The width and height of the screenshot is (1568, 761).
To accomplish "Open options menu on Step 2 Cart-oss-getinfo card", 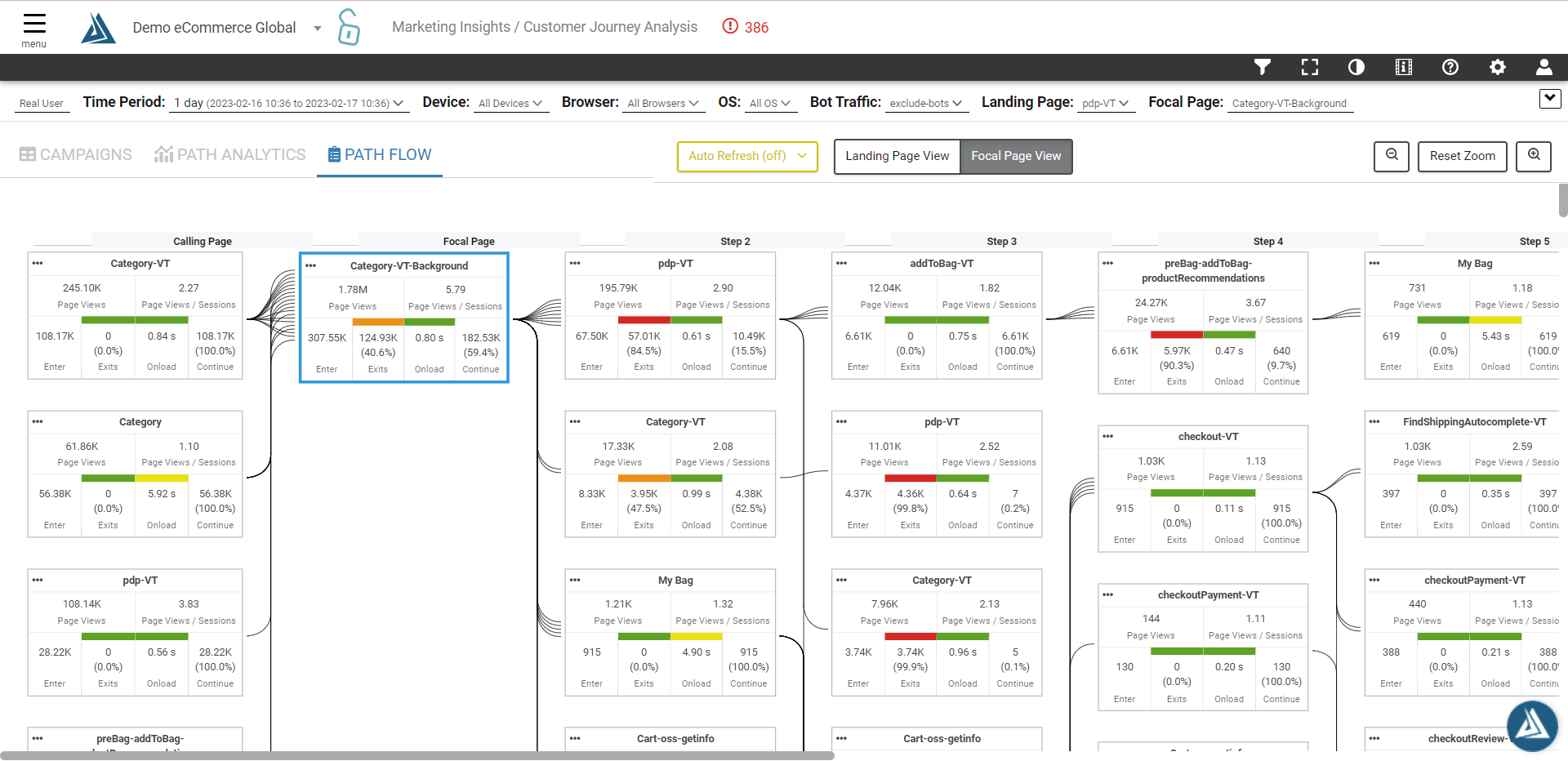I will pos(575,738).
